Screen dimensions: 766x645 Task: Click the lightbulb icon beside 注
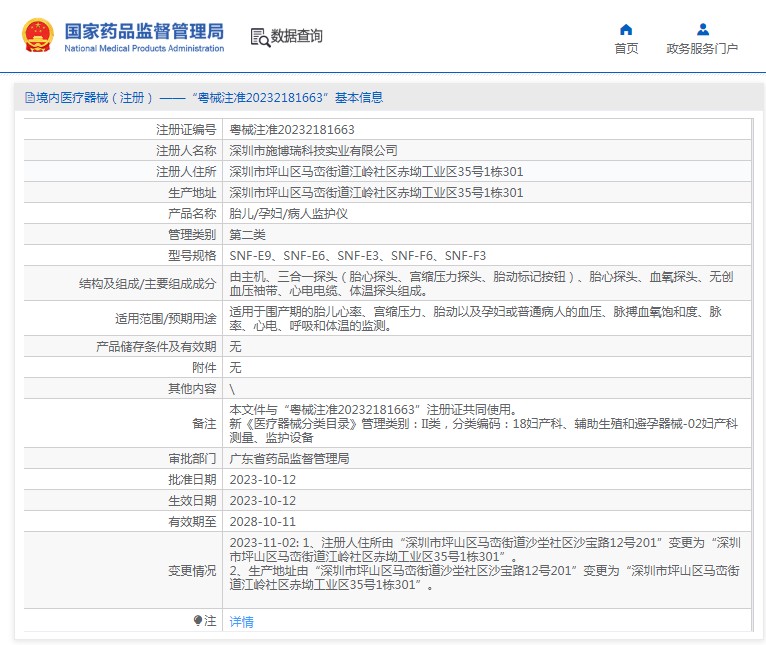coord(198,621)
